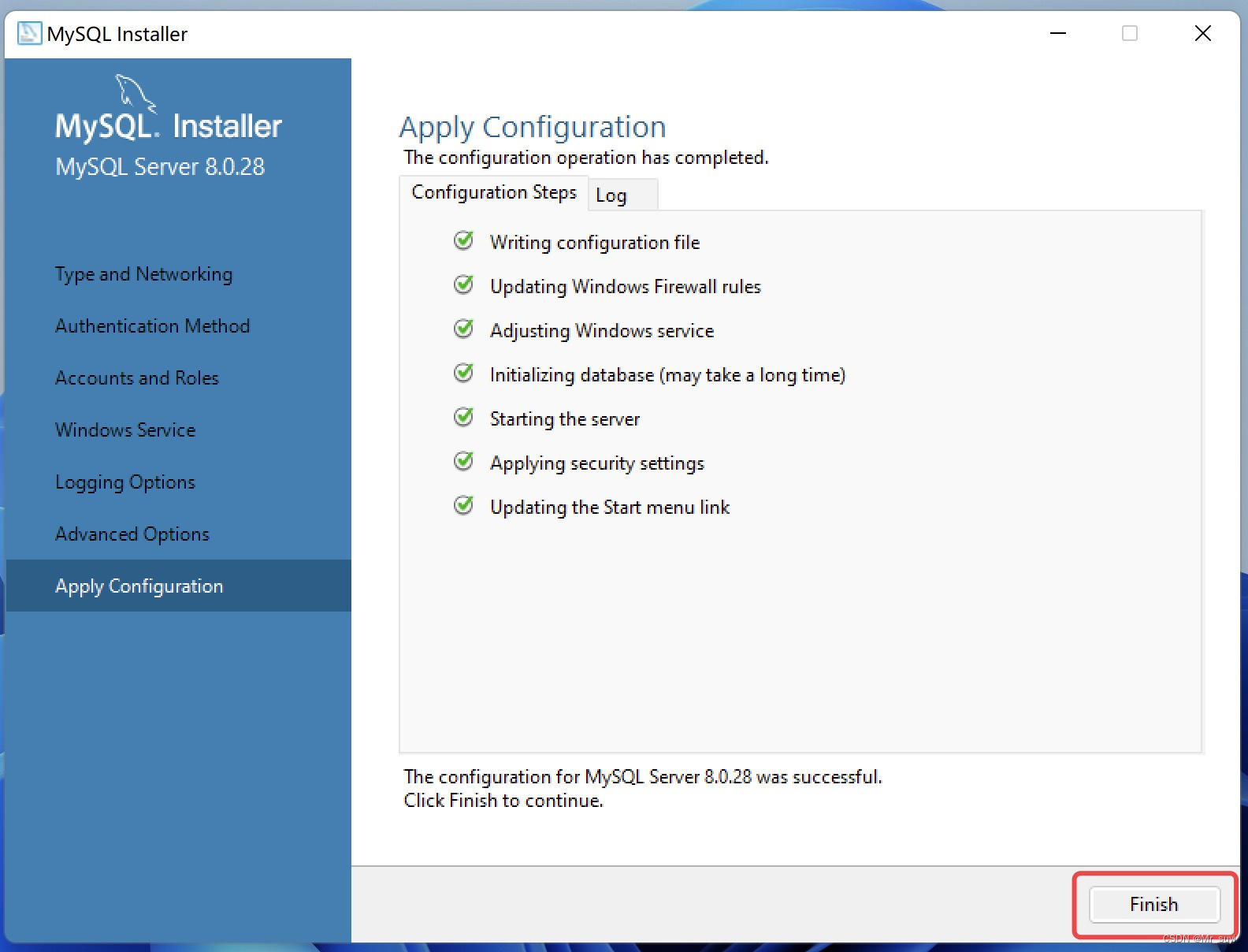1248x952 pixels.
Task: Click 'Updating the Start menu link' step text
Action: (x=610, y=508)
